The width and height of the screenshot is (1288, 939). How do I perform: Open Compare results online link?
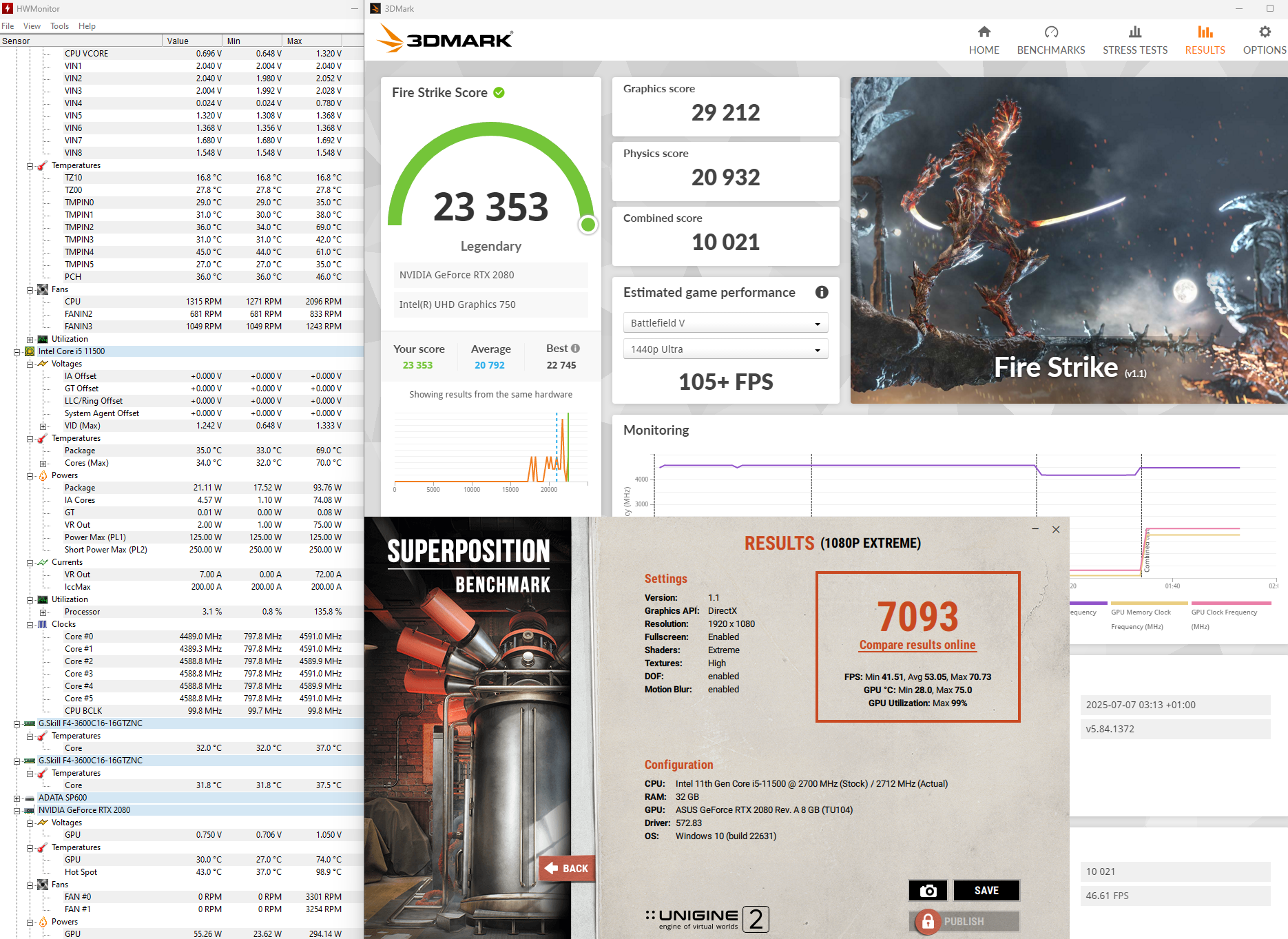(917, 645)
